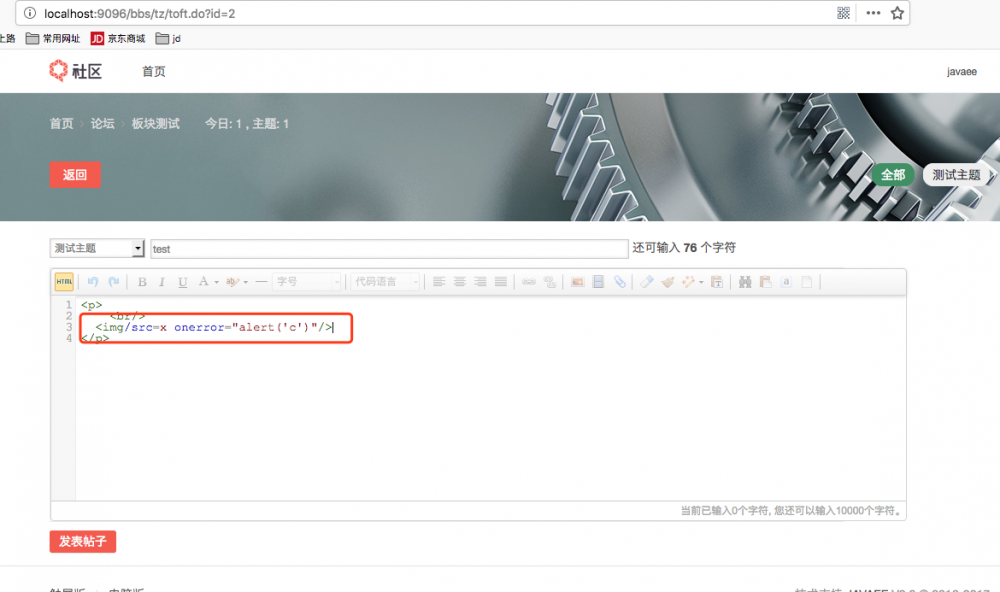Select the 测试主题 filter tab
1000x592 pixels.
[x=956, y=175]
